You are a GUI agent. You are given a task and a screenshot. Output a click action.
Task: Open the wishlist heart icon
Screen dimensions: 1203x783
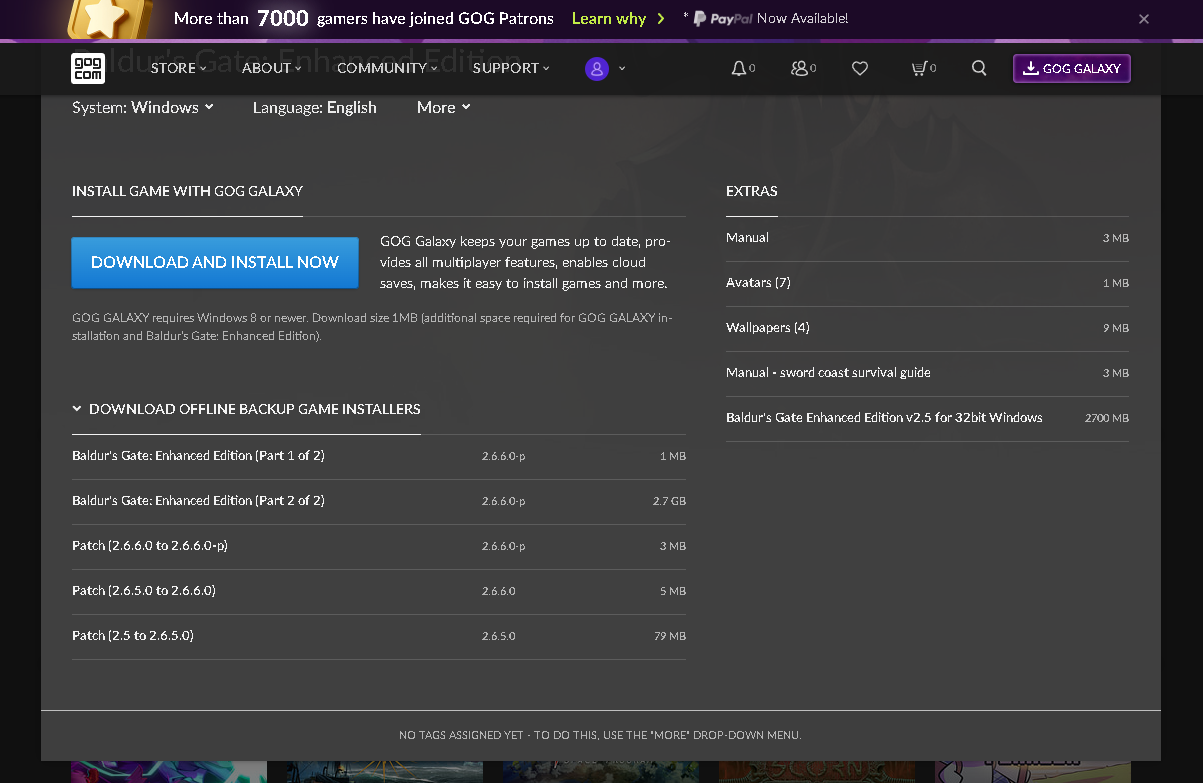click(860, 68)
